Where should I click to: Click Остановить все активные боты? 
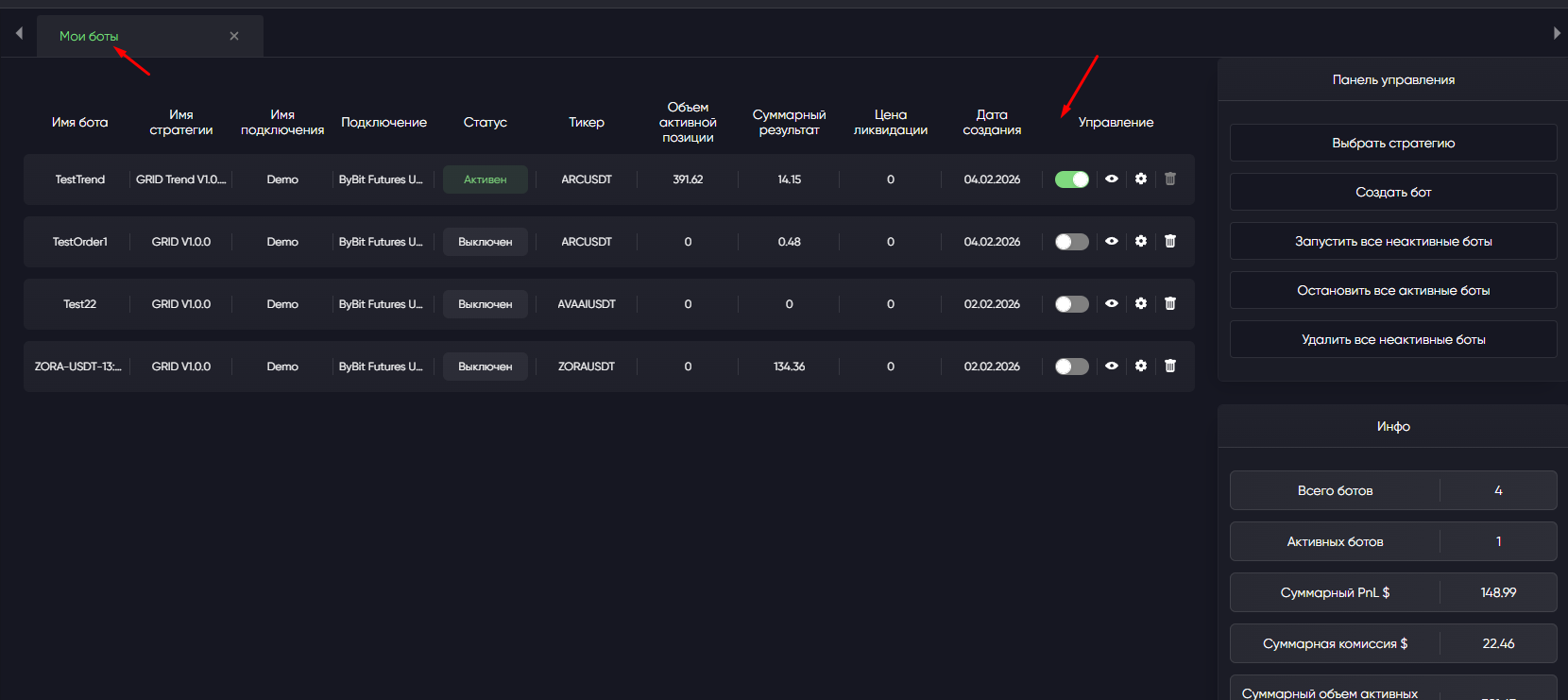click(1393, 290)
